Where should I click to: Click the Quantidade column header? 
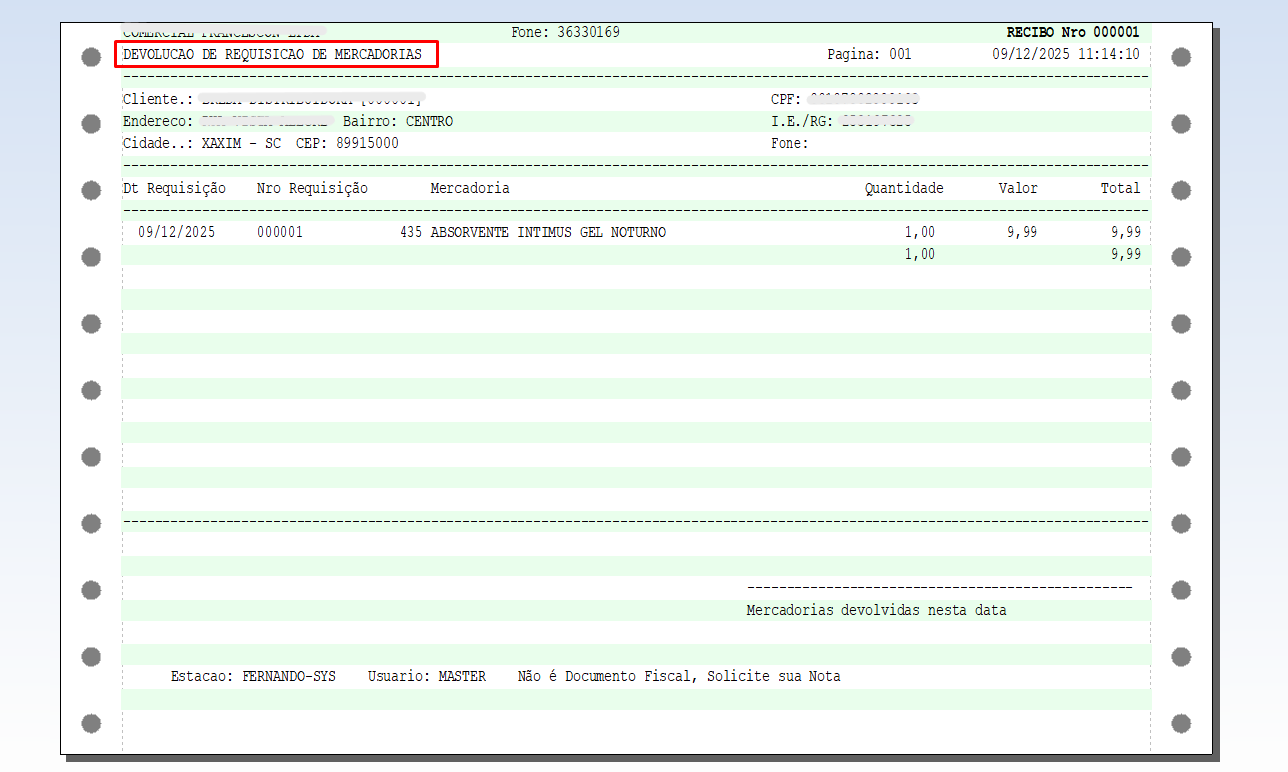(904, 188)
